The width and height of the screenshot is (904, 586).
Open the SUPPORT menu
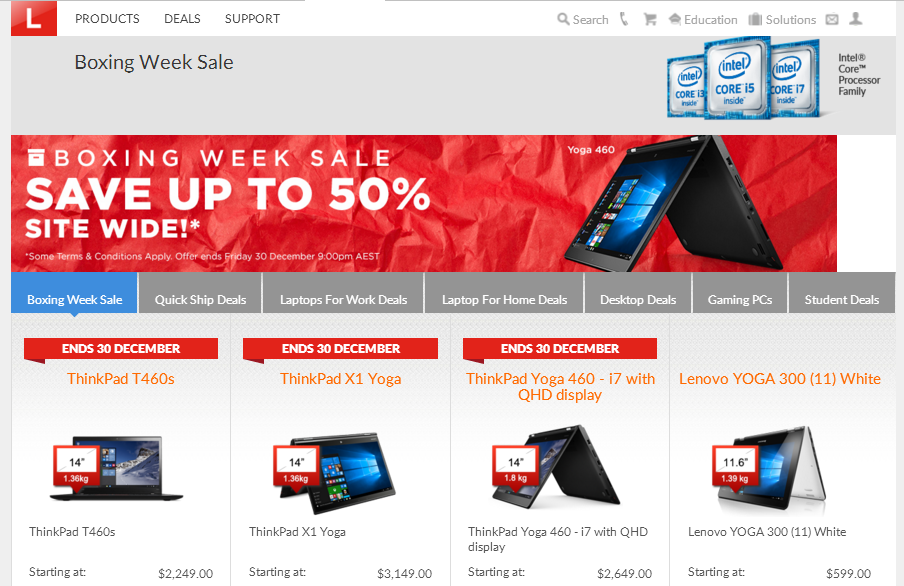[x=253, y=18]
